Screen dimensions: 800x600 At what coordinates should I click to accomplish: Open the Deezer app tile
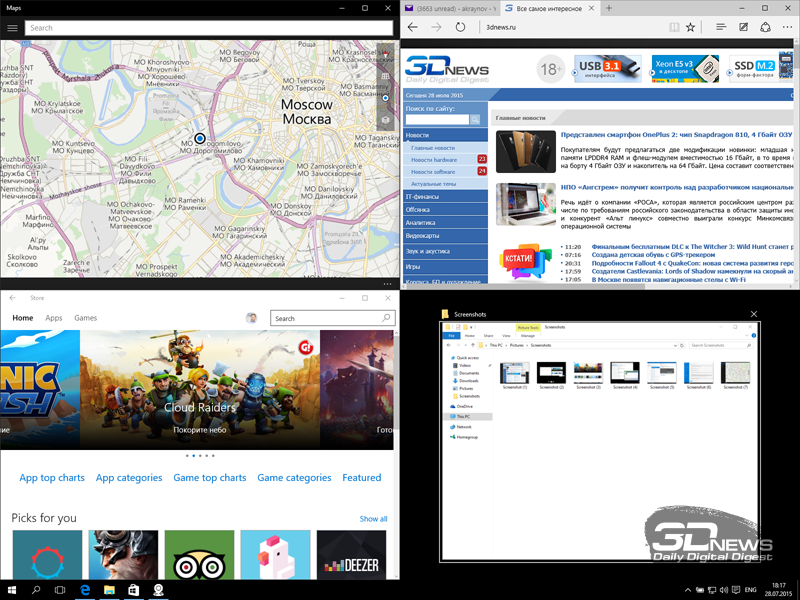coord(352,555)
